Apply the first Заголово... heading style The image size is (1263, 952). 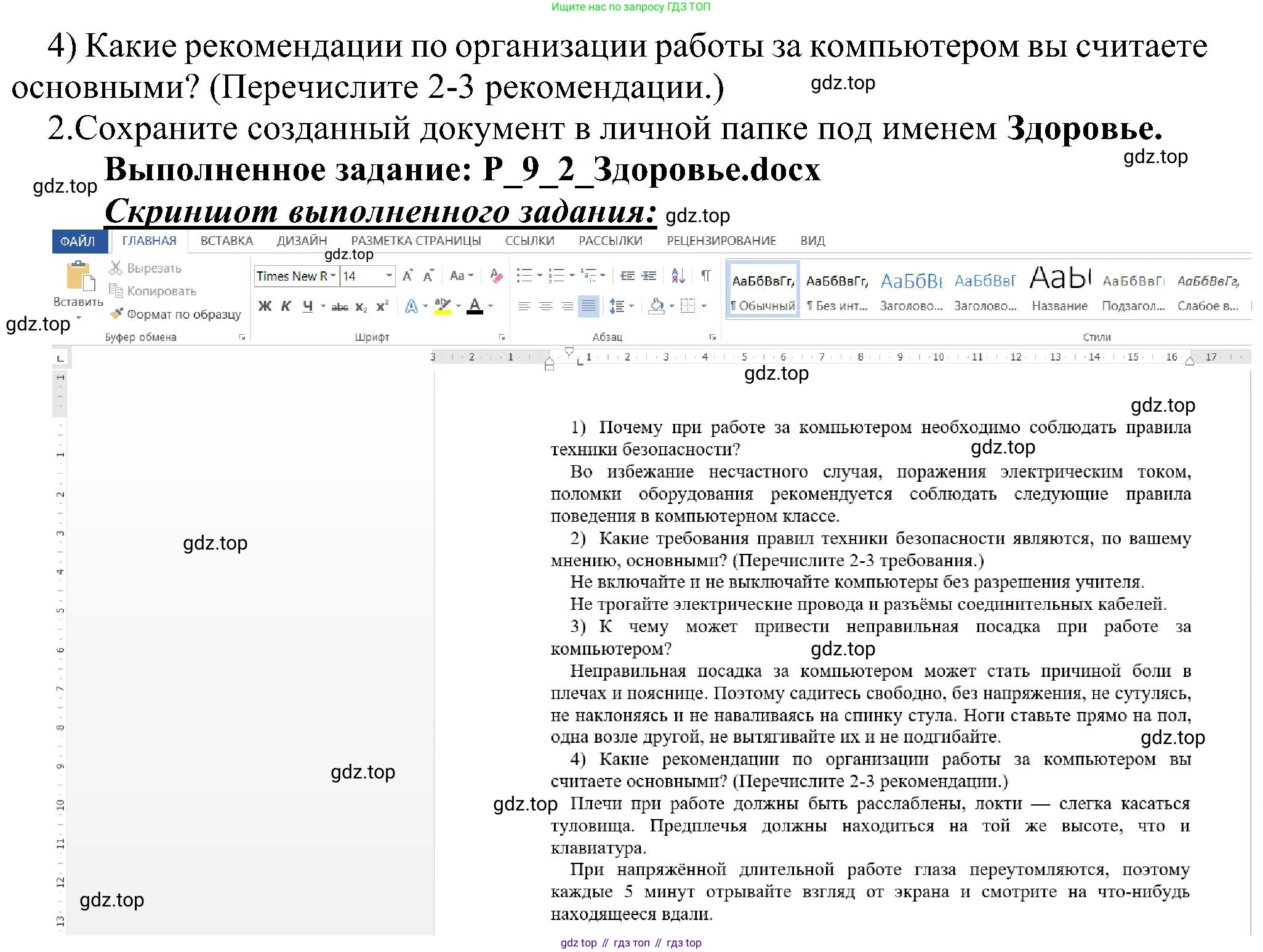tap(911, 290)
